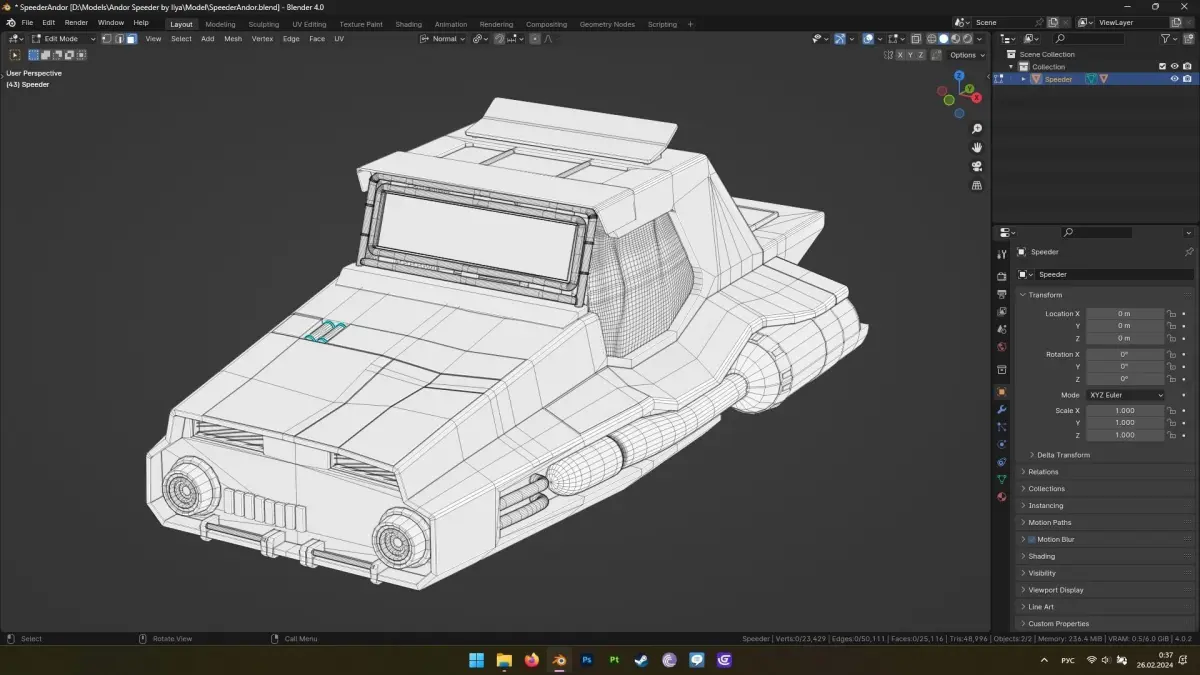Image resolution: width=1200 pixels, height=675 pixels.
Task: Open the Output properties tab
Action: pos(1001,294)
